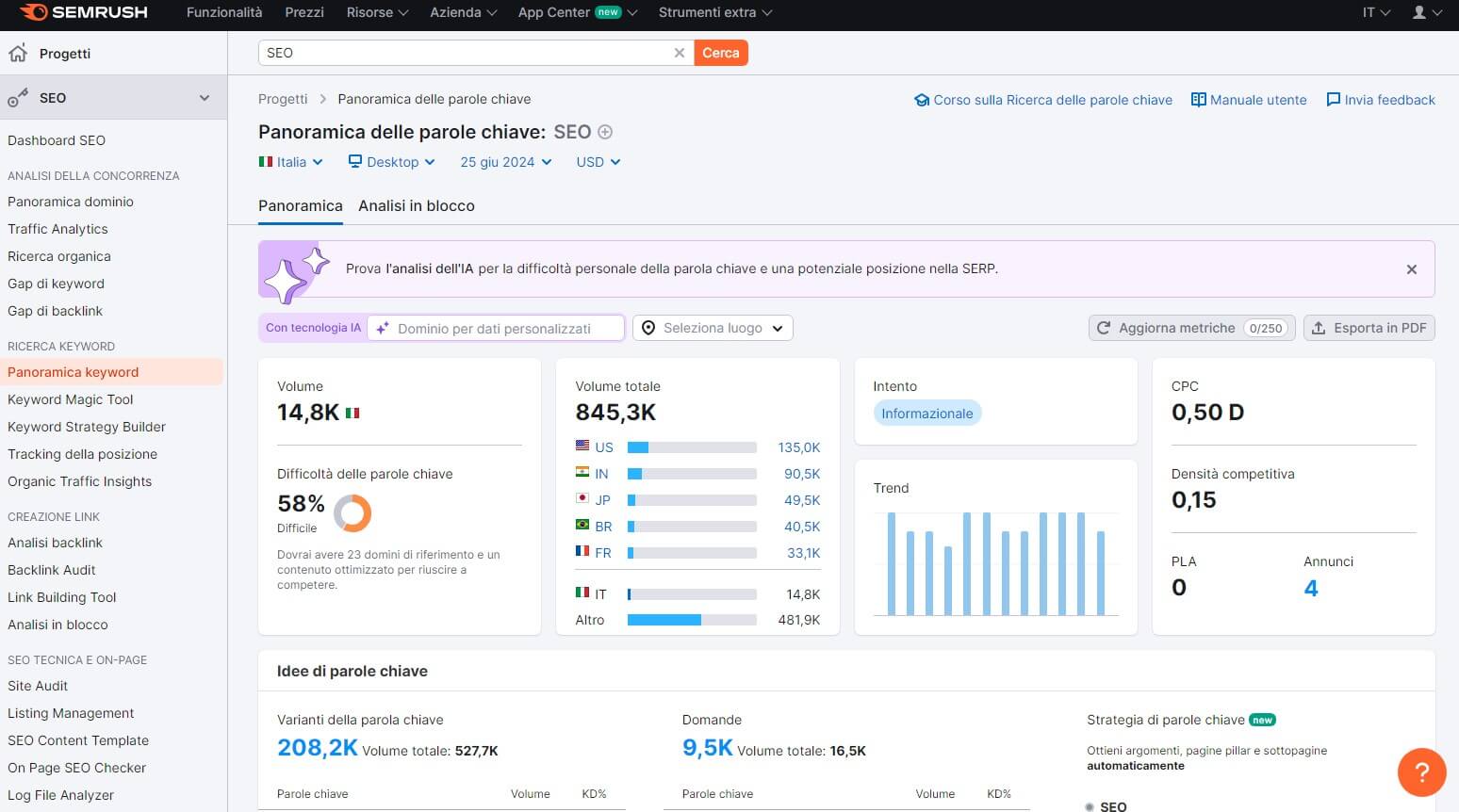The height and width of the screenshot is (812, 1459).
Task: Open Dashboard SEO in sidebar
Action: click(57, 140)
